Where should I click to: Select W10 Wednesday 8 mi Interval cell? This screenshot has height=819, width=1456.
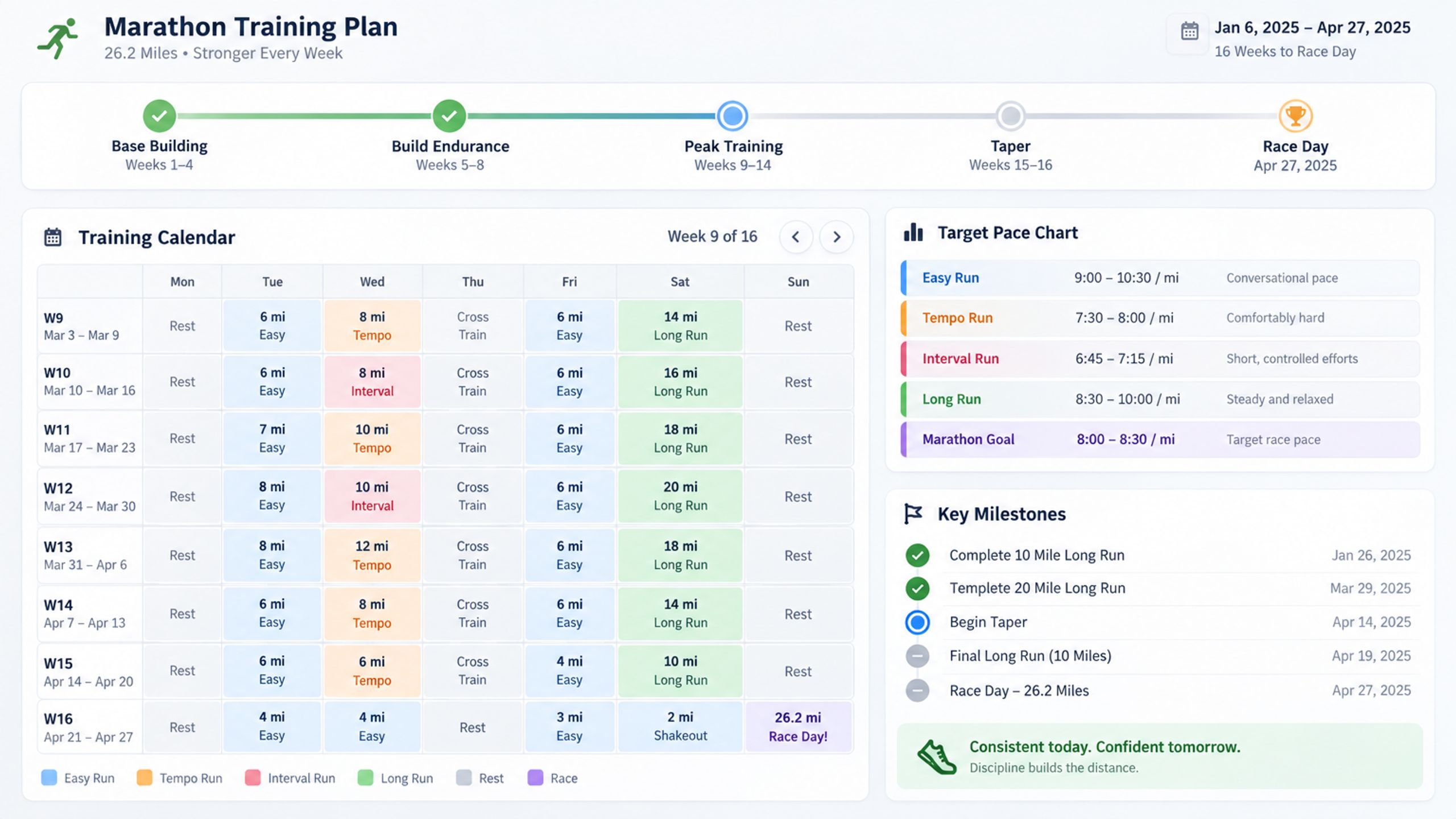pos(372,382)
